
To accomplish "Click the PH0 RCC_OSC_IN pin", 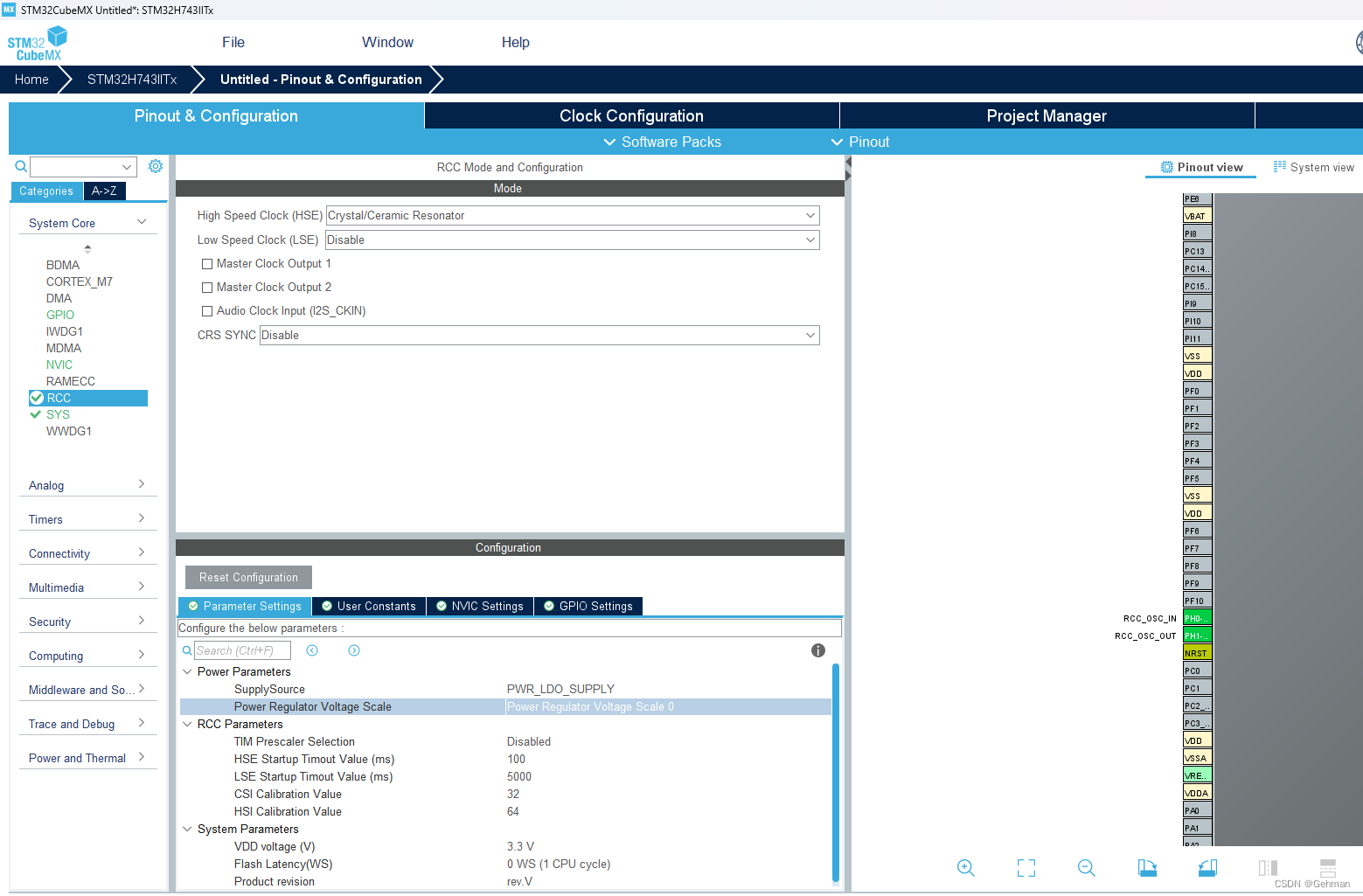I will (x=1197, y=618).
